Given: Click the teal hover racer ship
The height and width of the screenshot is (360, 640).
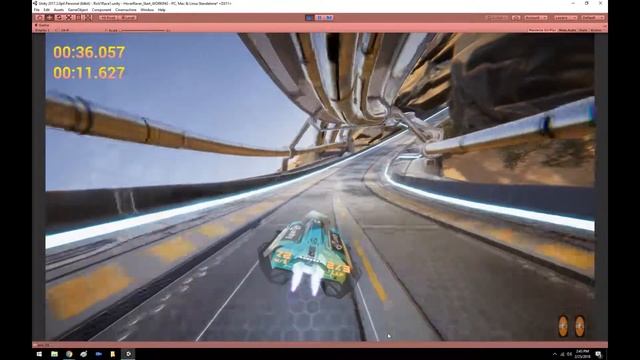Looking at the screenshot, I should click(309, 253).
